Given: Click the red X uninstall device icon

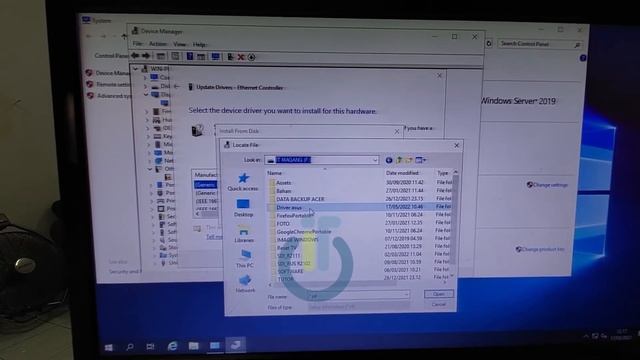Looking at the screenshot, I should click(241, 57).
